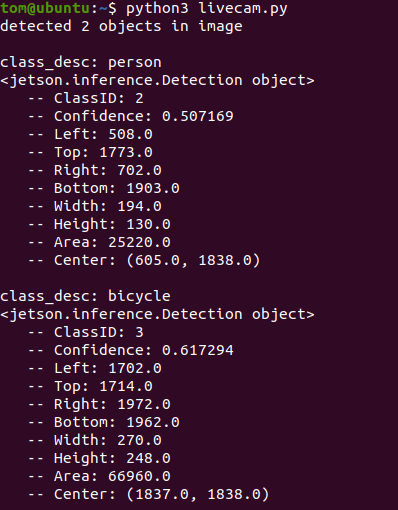The image size is (398, 510).
Task: Click the Right: 1972.0 line
Action: (99, 404)
